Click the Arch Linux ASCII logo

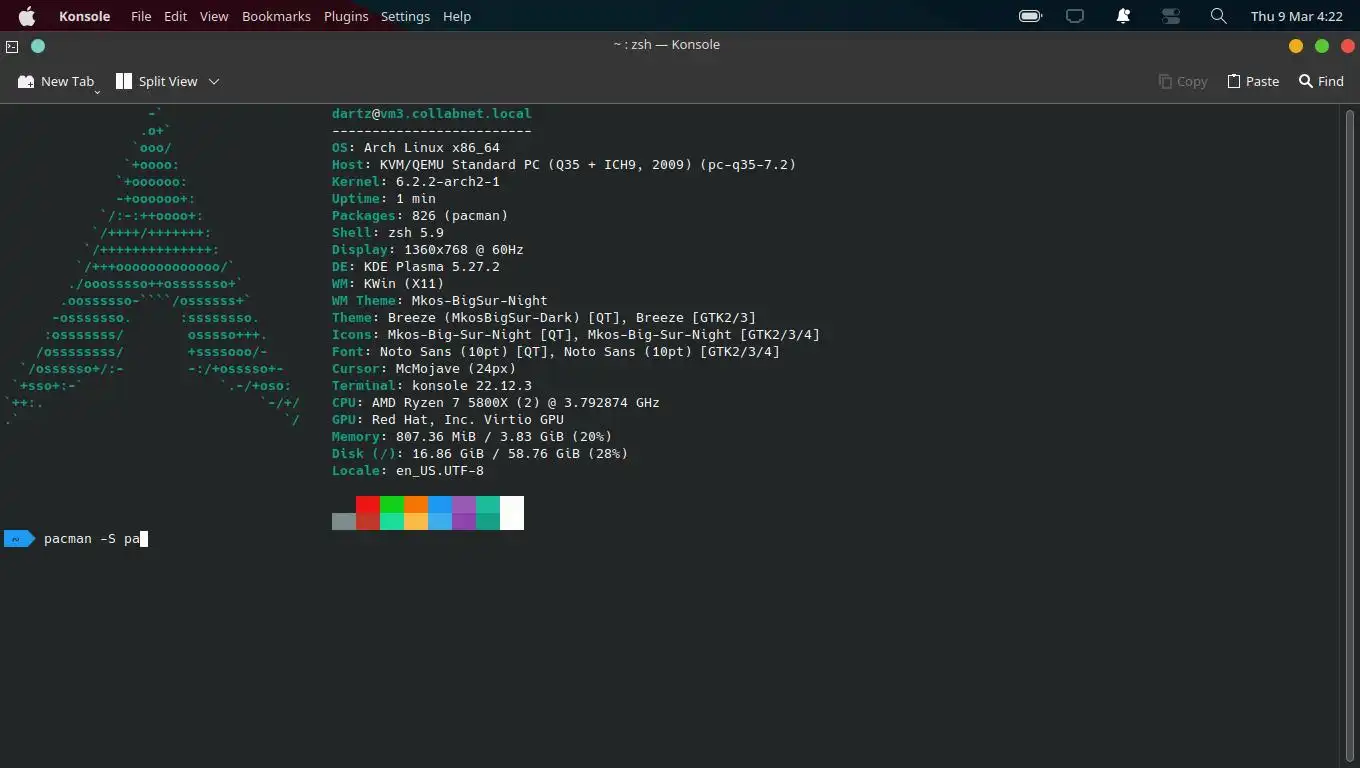tap(152, 266)
